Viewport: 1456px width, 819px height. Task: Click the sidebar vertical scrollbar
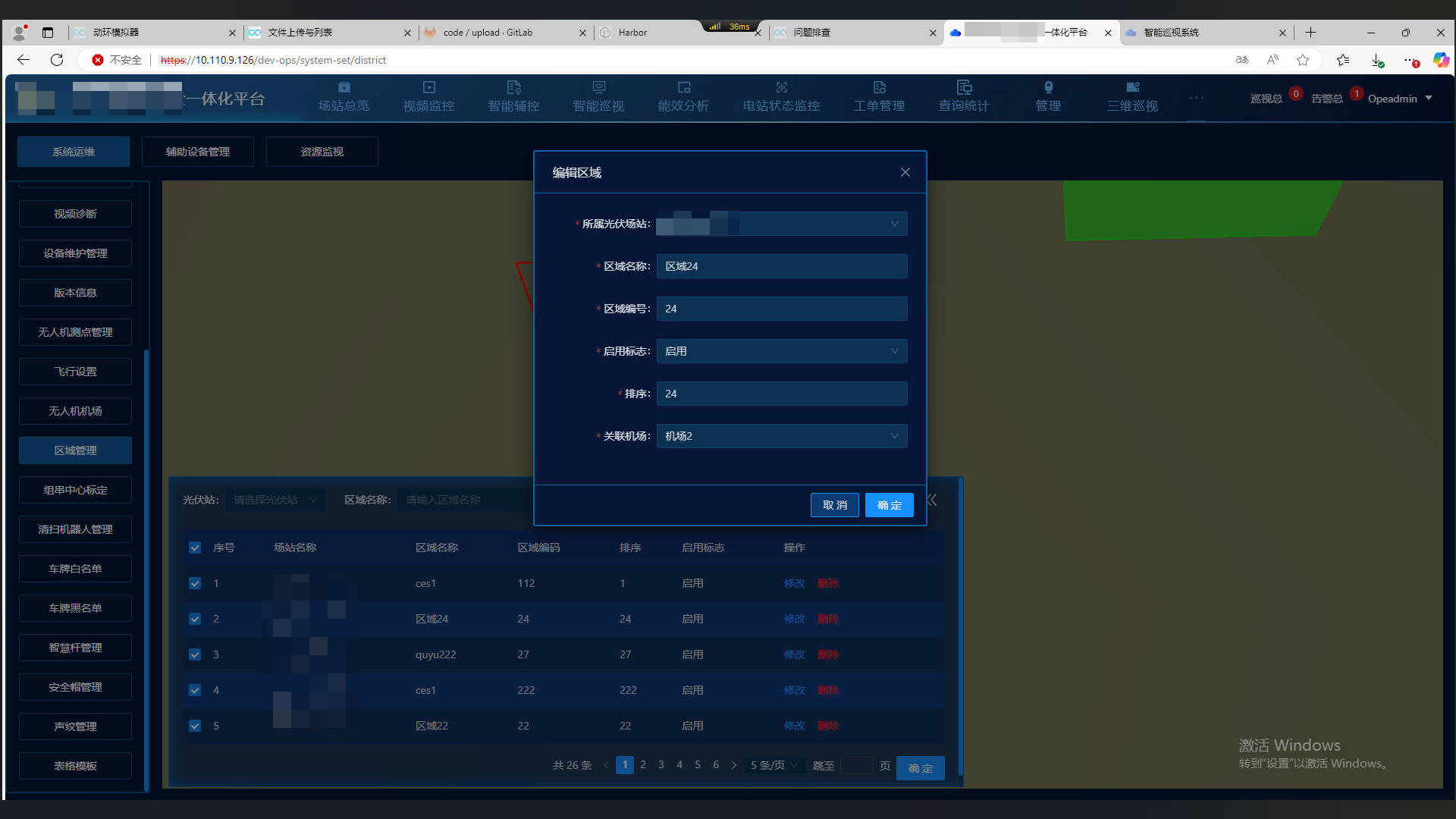[x=146, y=569]
